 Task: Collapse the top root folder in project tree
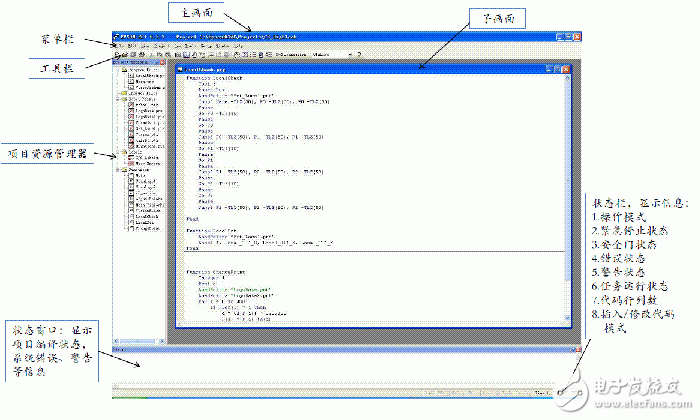pos(119,71)
